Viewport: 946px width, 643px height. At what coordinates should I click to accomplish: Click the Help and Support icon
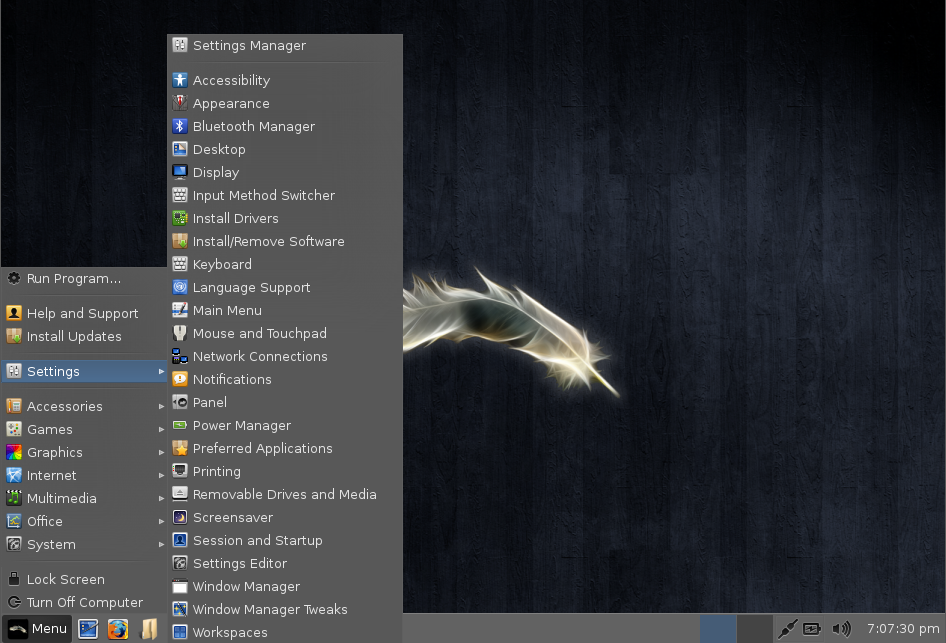pos(14,313)
